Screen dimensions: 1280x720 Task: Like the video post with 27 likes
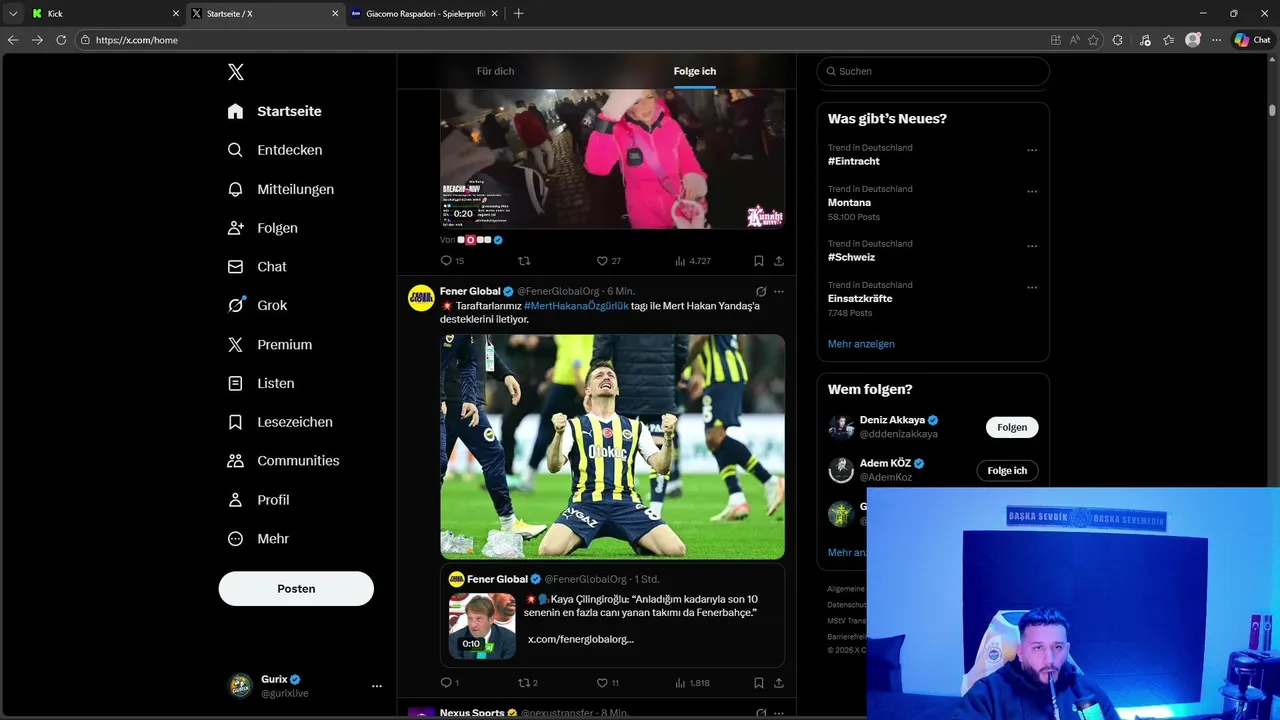tap(608, 261)
